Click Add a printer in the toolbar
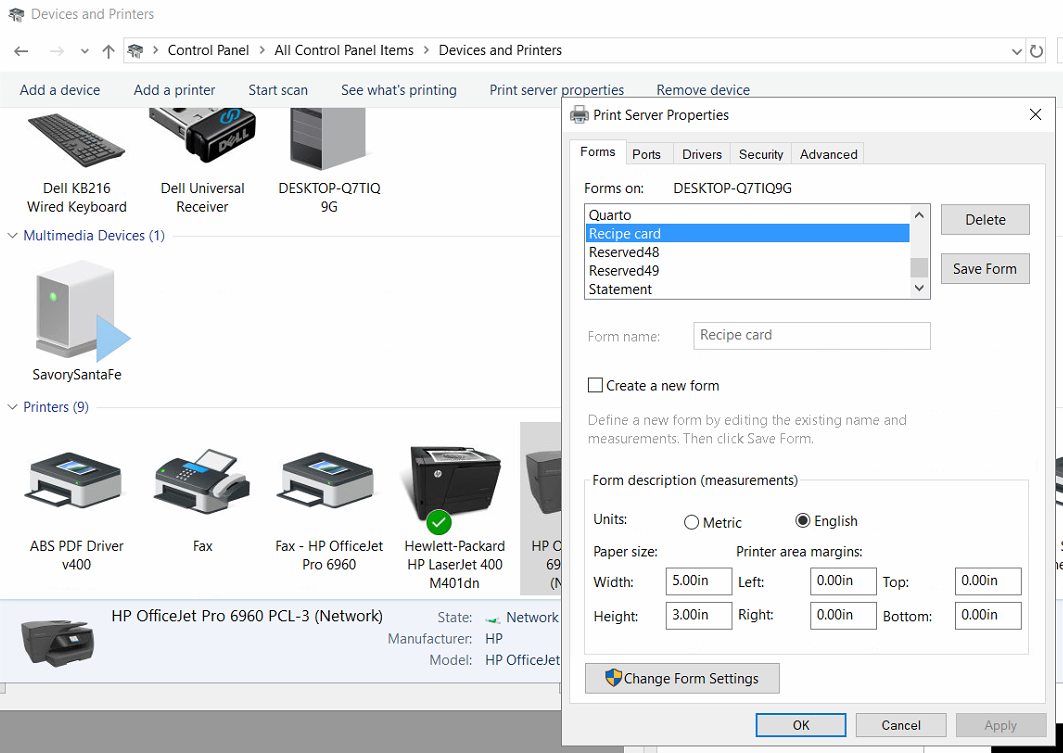This screenshot has width=1063, height=753. pyautogui.click(x=174, y=90)
